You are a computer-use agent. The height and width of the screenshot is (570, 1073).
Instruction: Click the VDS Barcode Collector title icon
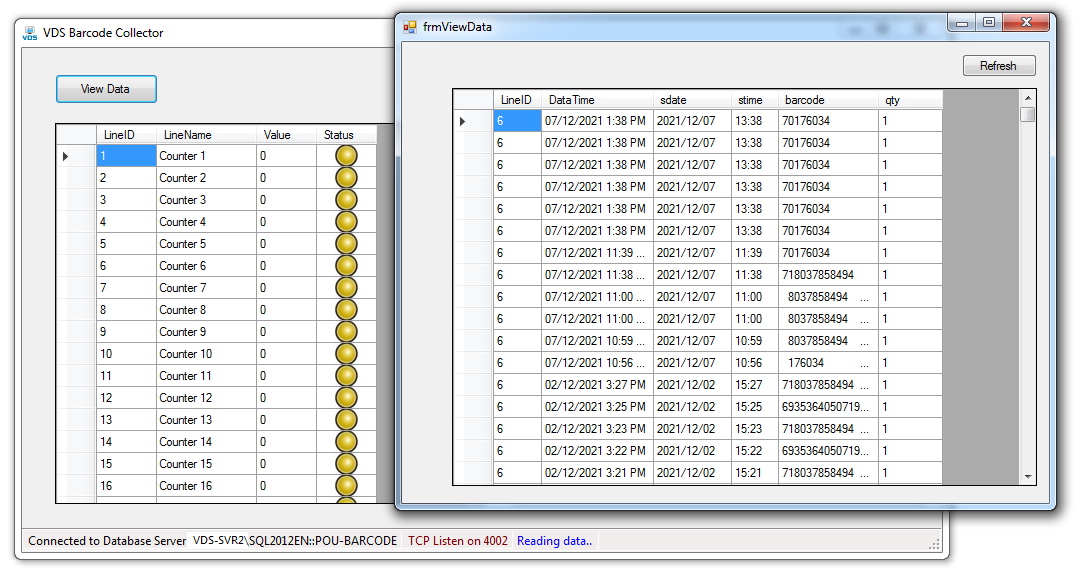(x=29, y=34)
